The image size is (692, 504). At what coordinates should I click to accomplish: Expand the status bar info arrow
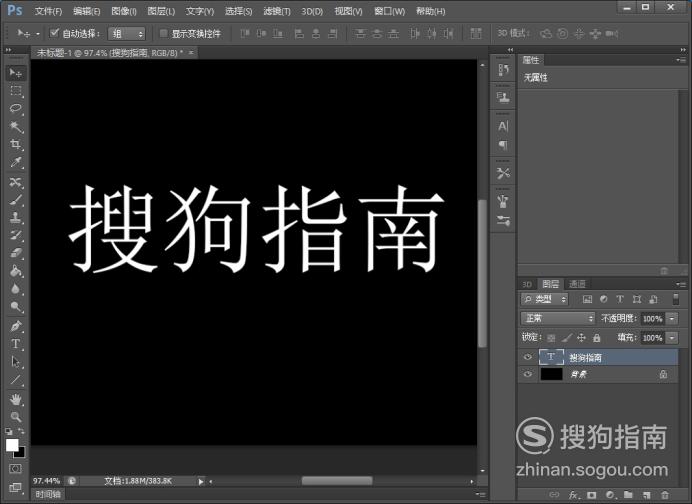tap(201, 481)
